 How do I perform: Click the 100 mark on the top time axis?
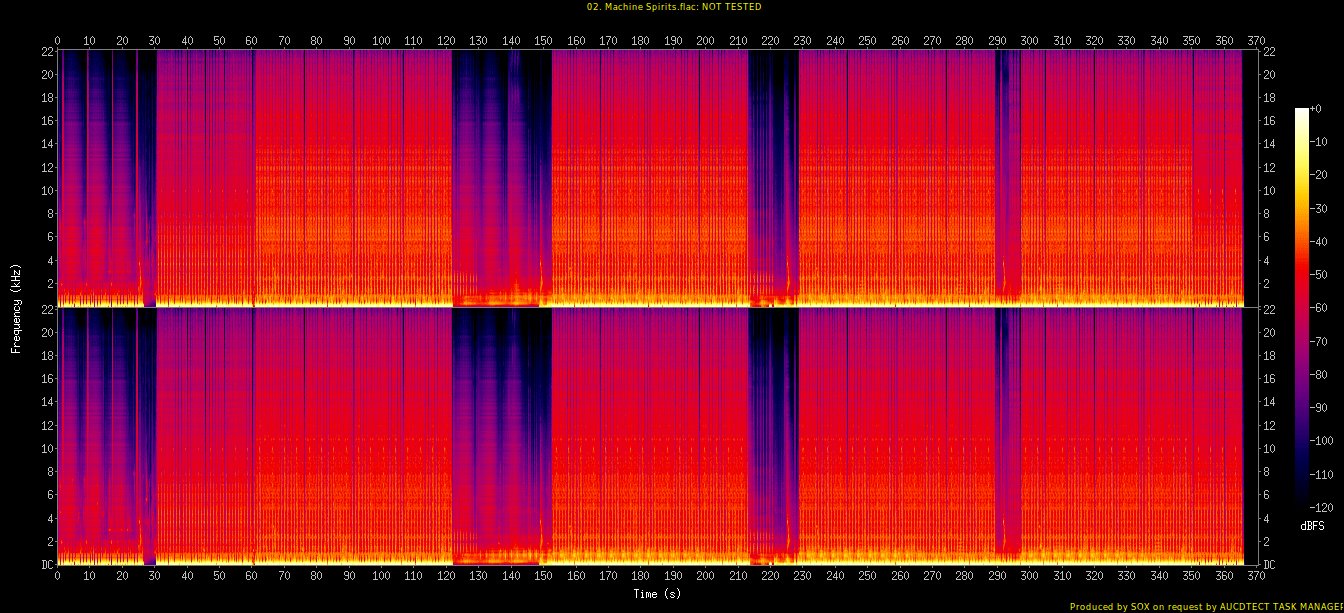(x=381, y=40)
